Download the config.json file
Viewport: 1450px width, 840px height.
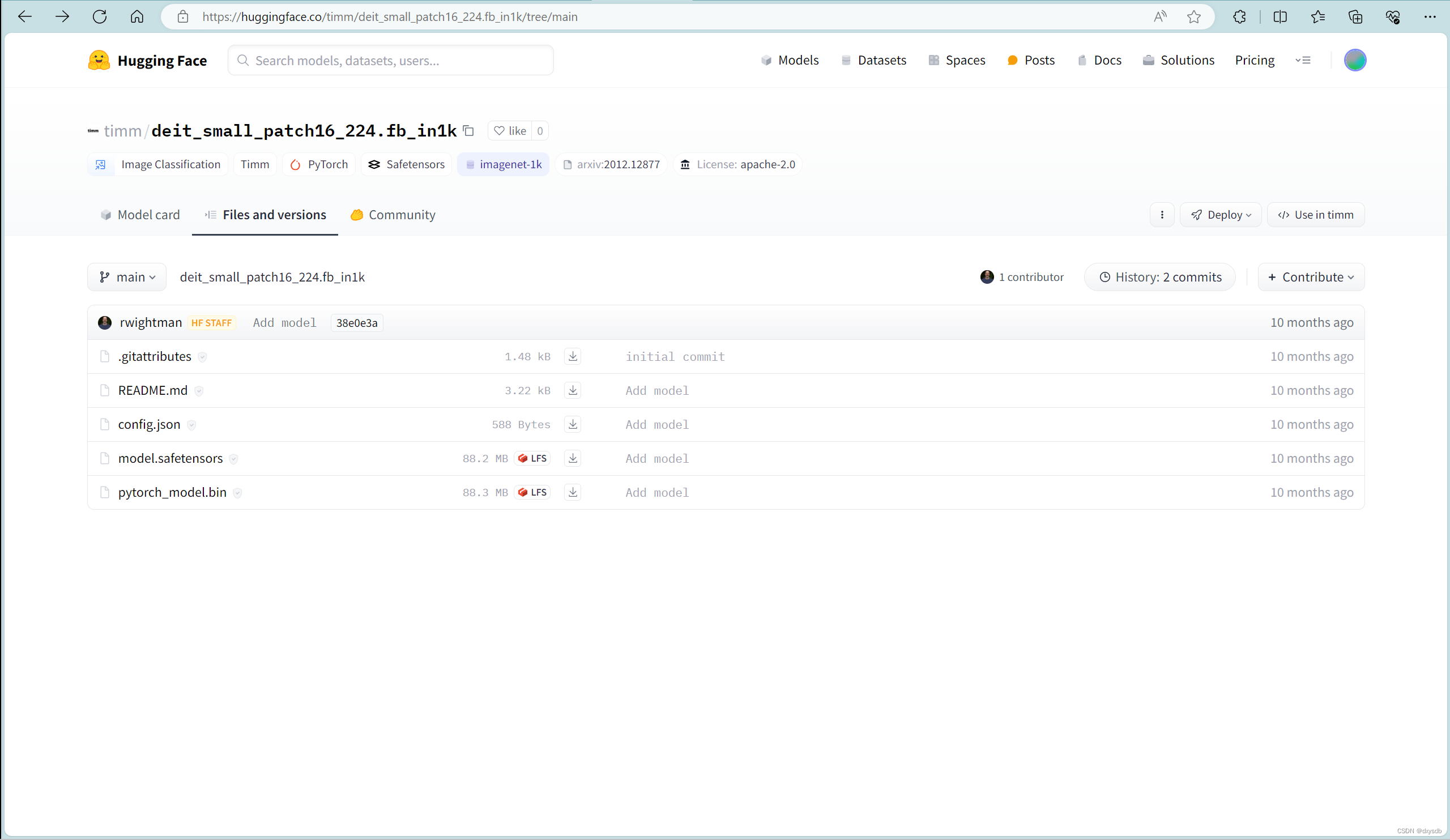[x=573, y=424]
